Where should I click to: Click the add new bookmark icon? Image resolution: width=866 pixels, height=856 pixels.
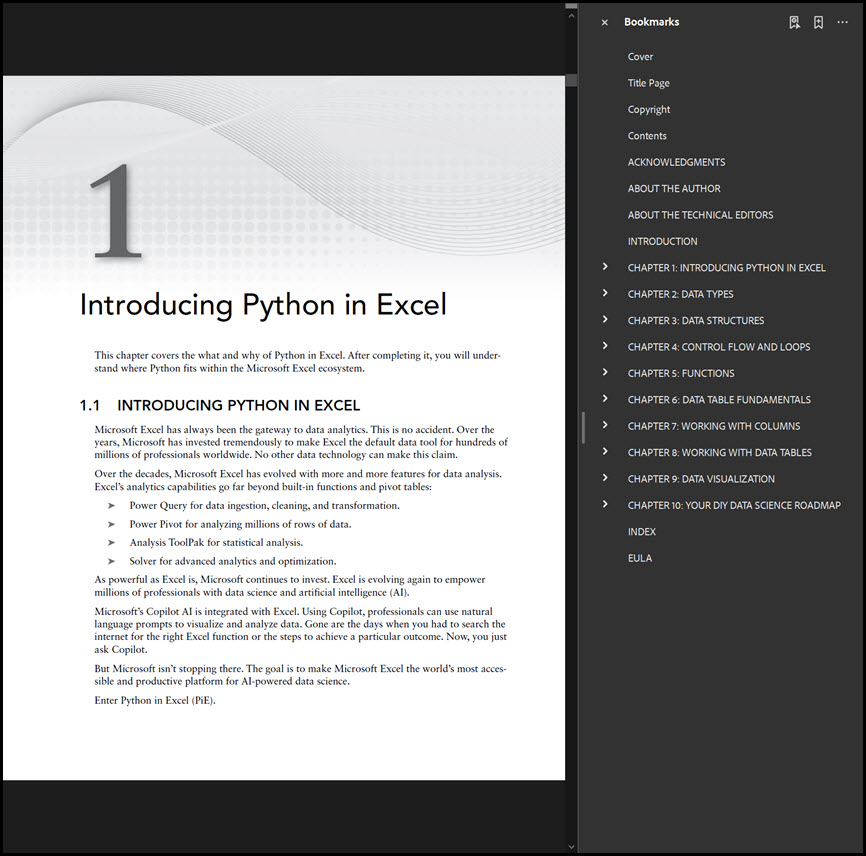tap(819, 22)
